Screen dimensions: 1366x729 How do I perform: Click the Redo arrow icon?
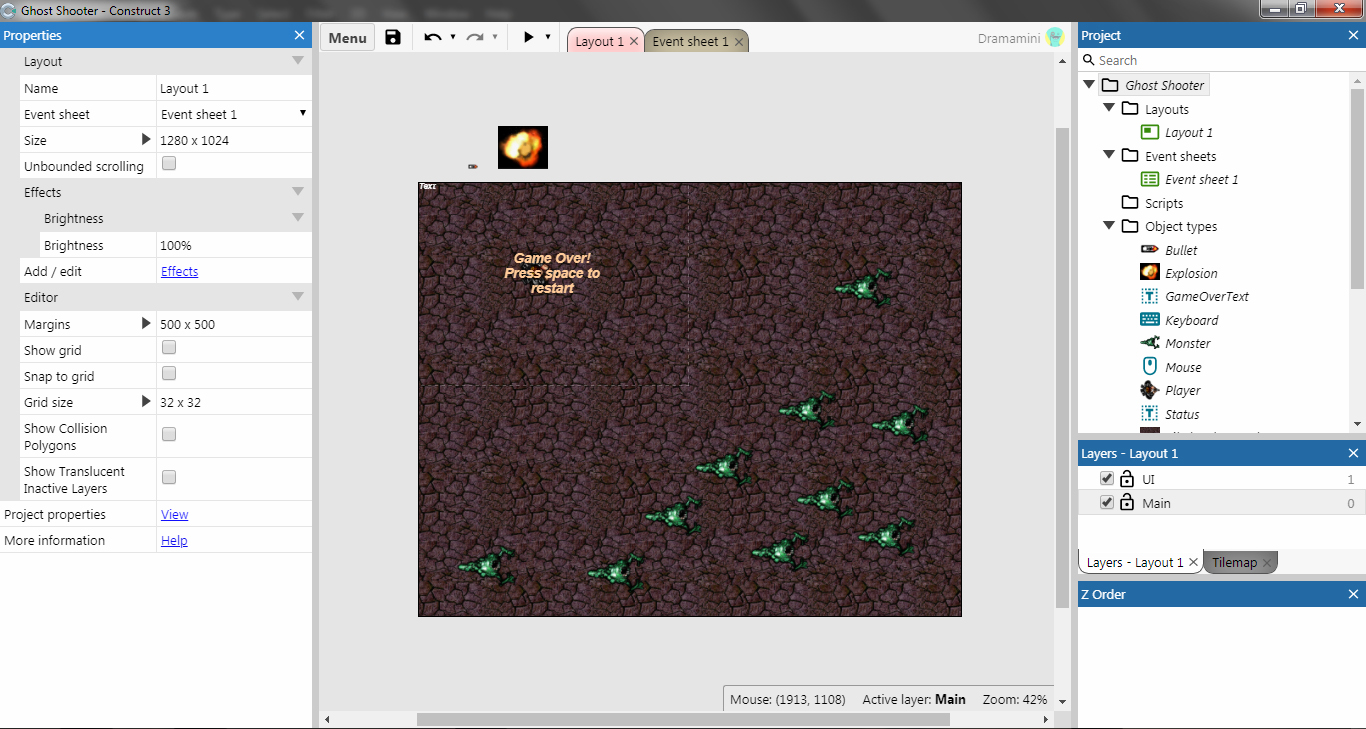tap(475, 38)
